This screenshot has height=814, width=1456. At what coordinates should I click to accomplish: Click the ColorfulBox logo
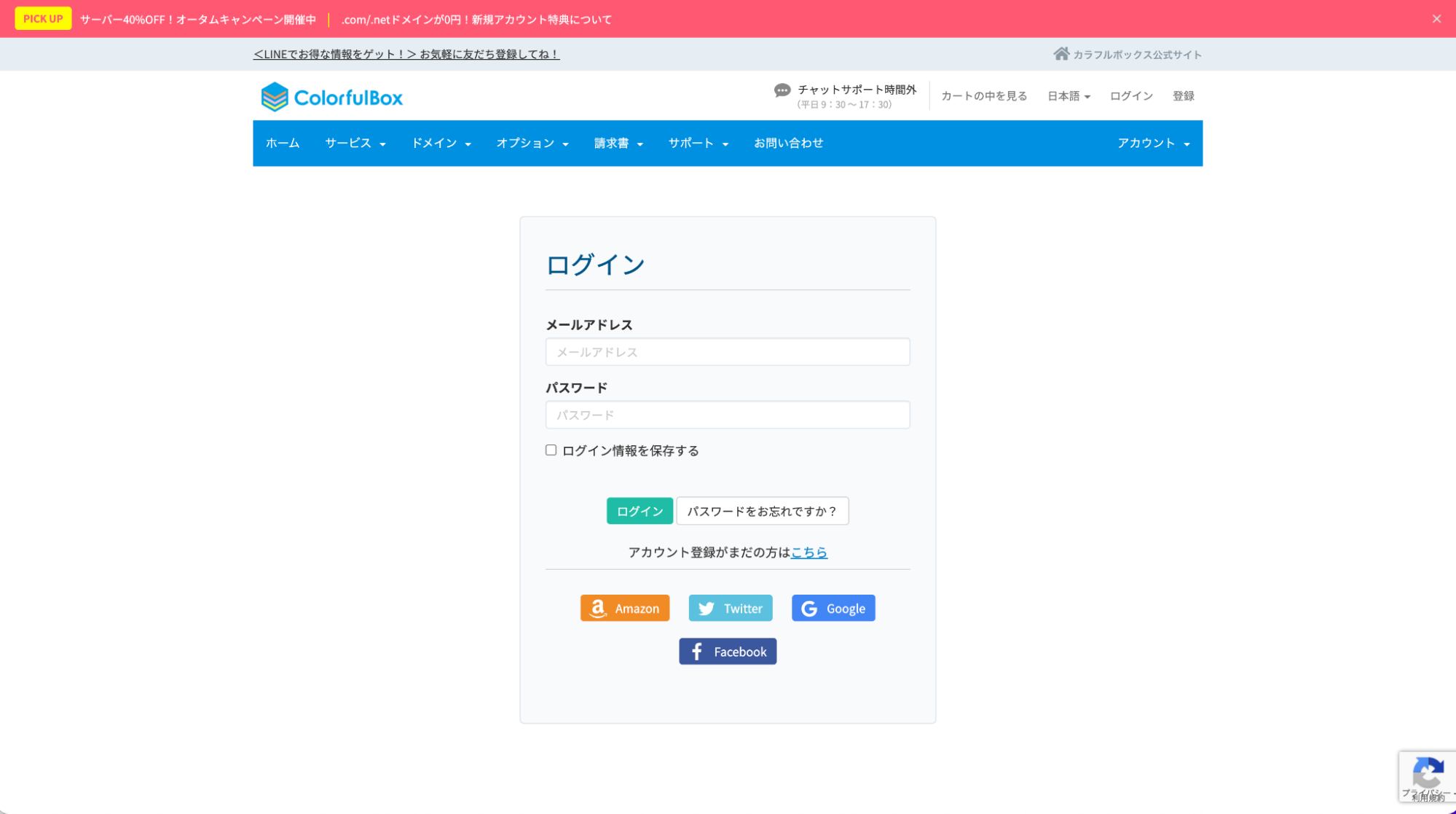tap(331, 97)
